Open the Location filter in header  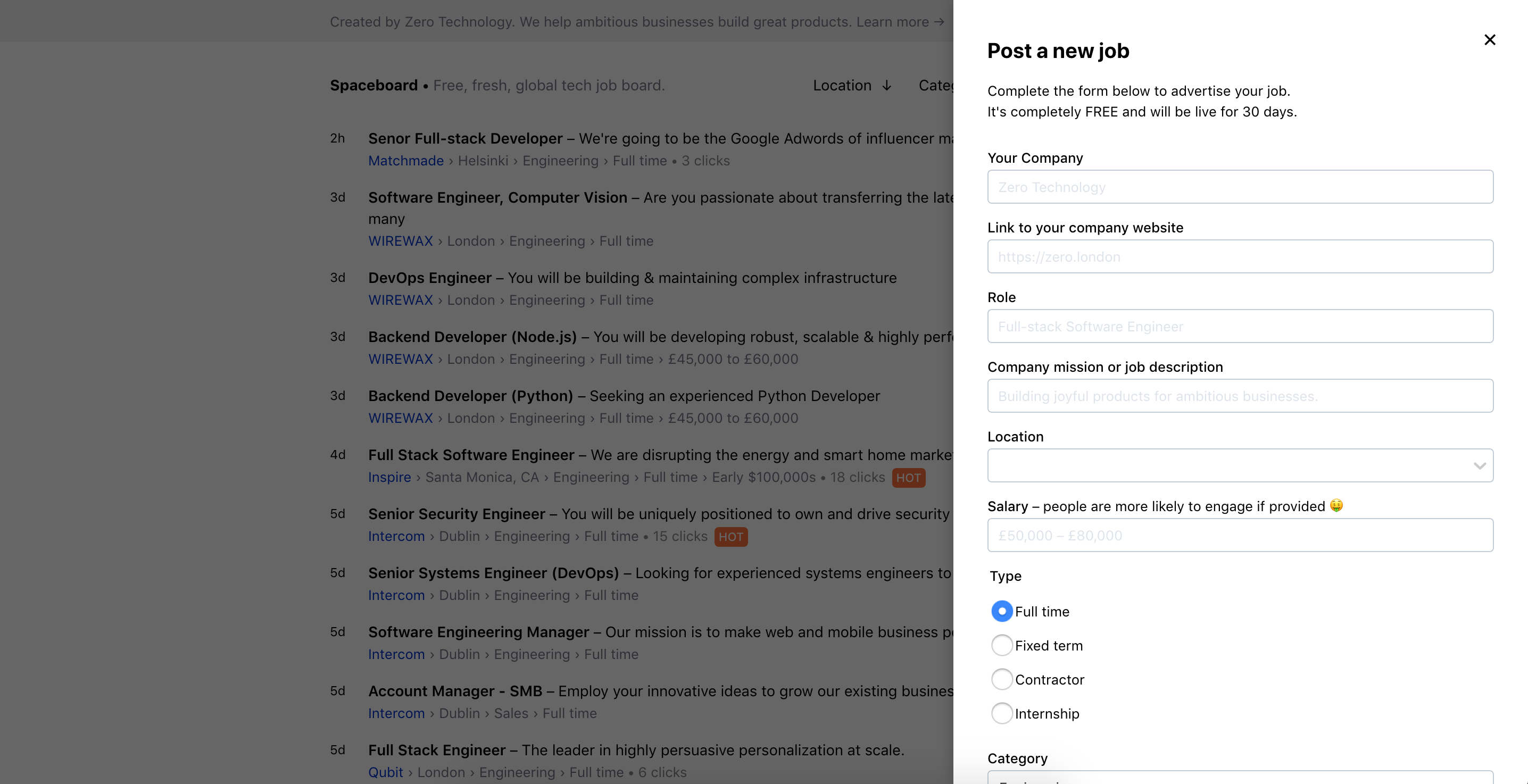click(x=842, y=86)
